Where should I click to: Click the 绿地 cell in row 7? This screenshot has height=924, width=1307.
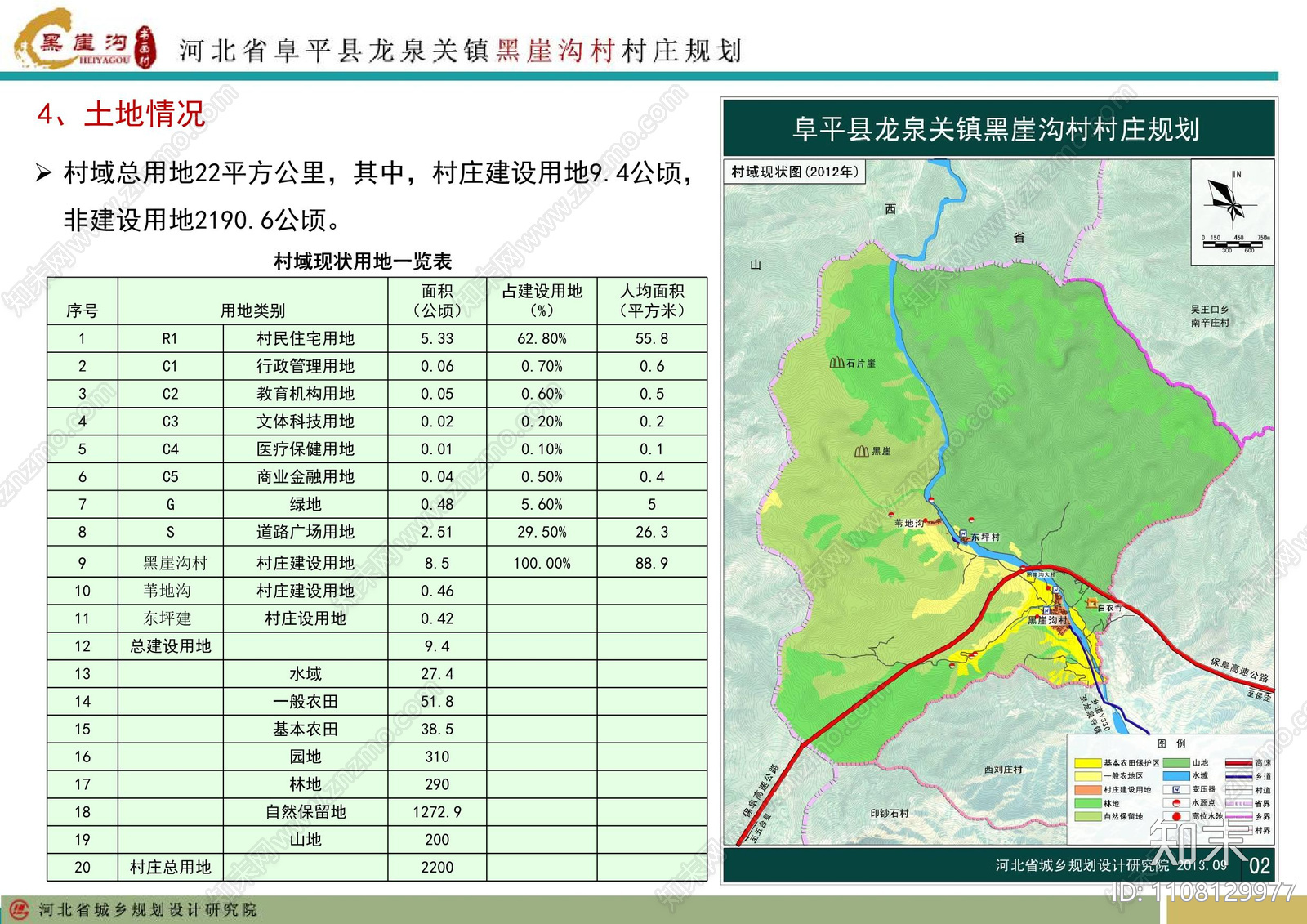(x=306, y=504)
